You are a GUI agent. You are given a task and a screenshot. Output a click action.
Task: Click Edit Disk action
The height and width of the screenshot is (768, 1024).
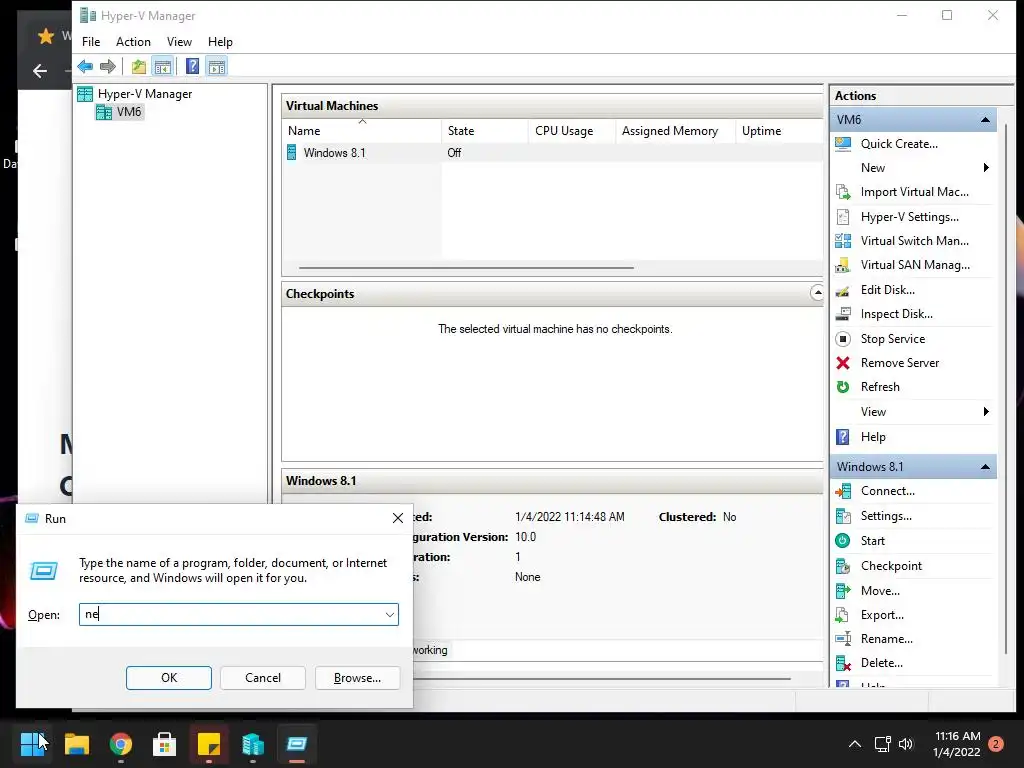(x=887, y=290)
